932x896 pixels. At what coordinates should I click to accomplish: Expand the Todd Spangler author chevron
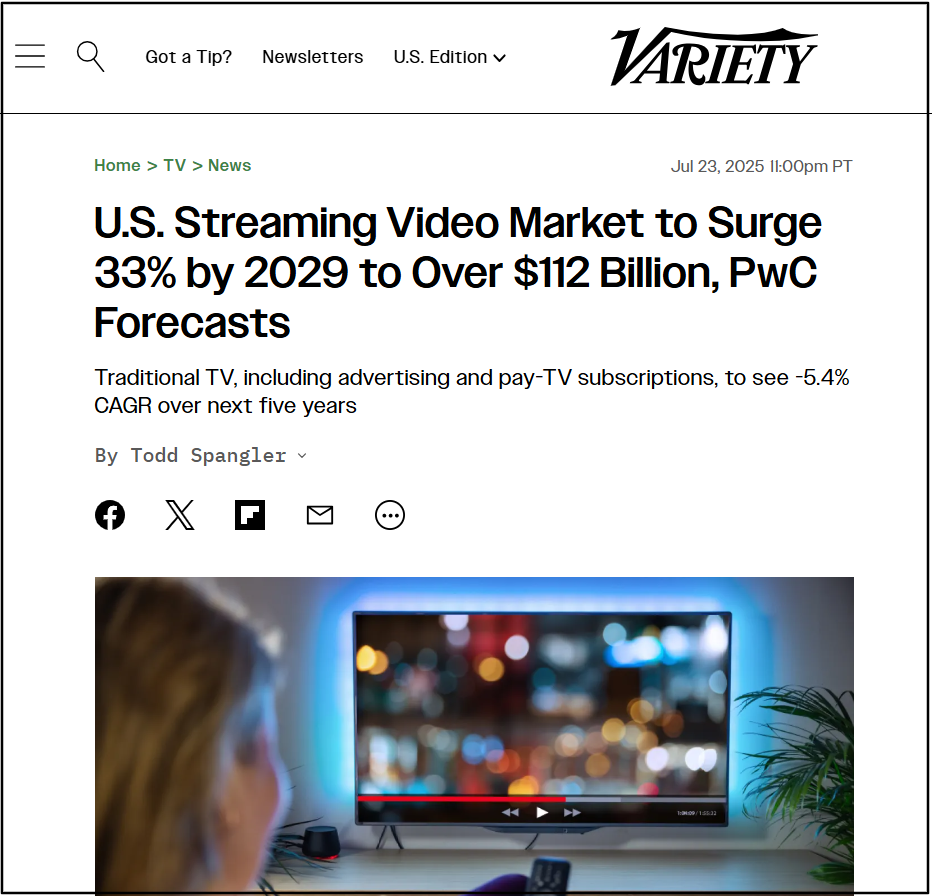point(302,456)
